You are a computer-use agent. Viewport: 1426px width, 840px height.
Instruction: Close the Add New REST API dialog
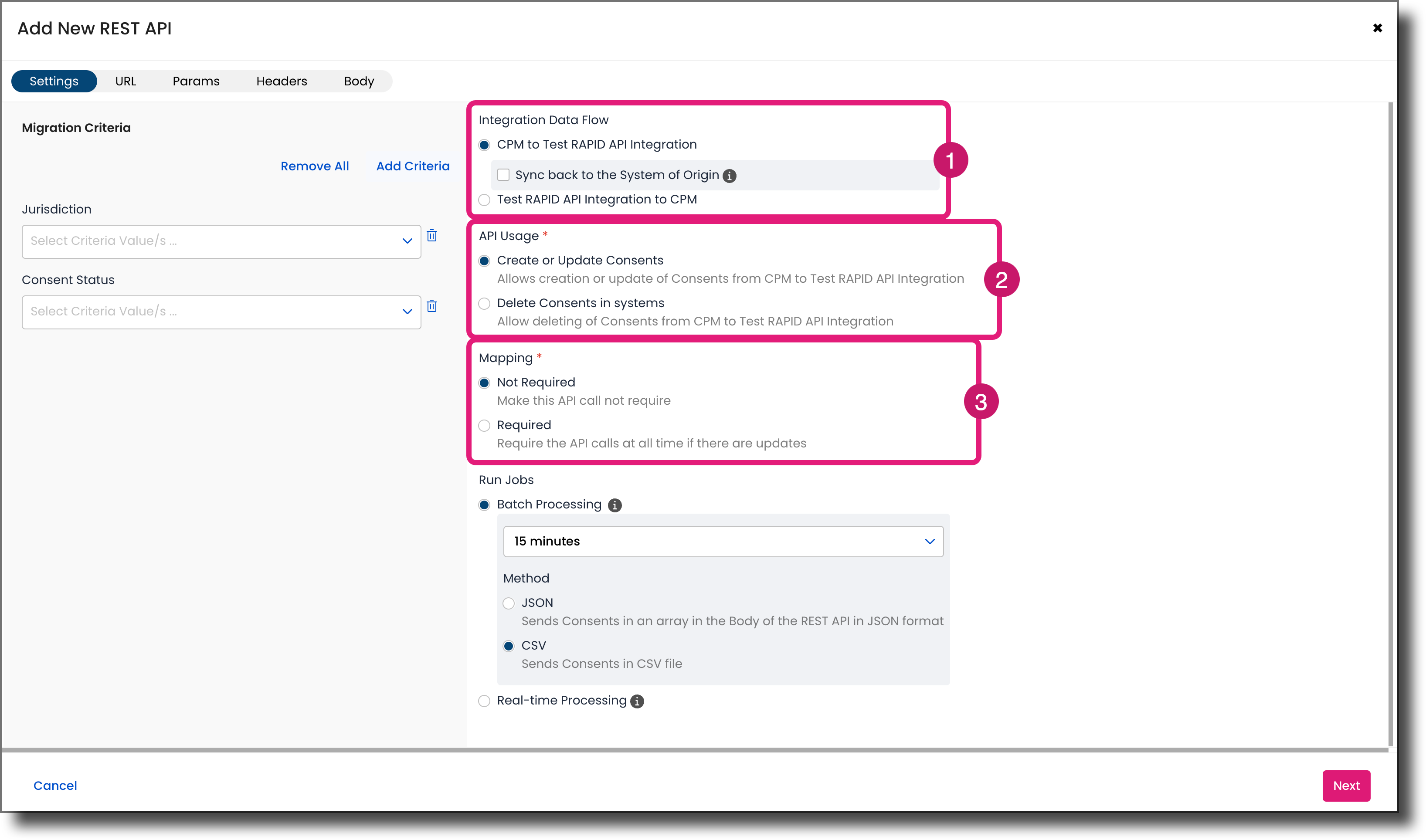pos(1377,28)
